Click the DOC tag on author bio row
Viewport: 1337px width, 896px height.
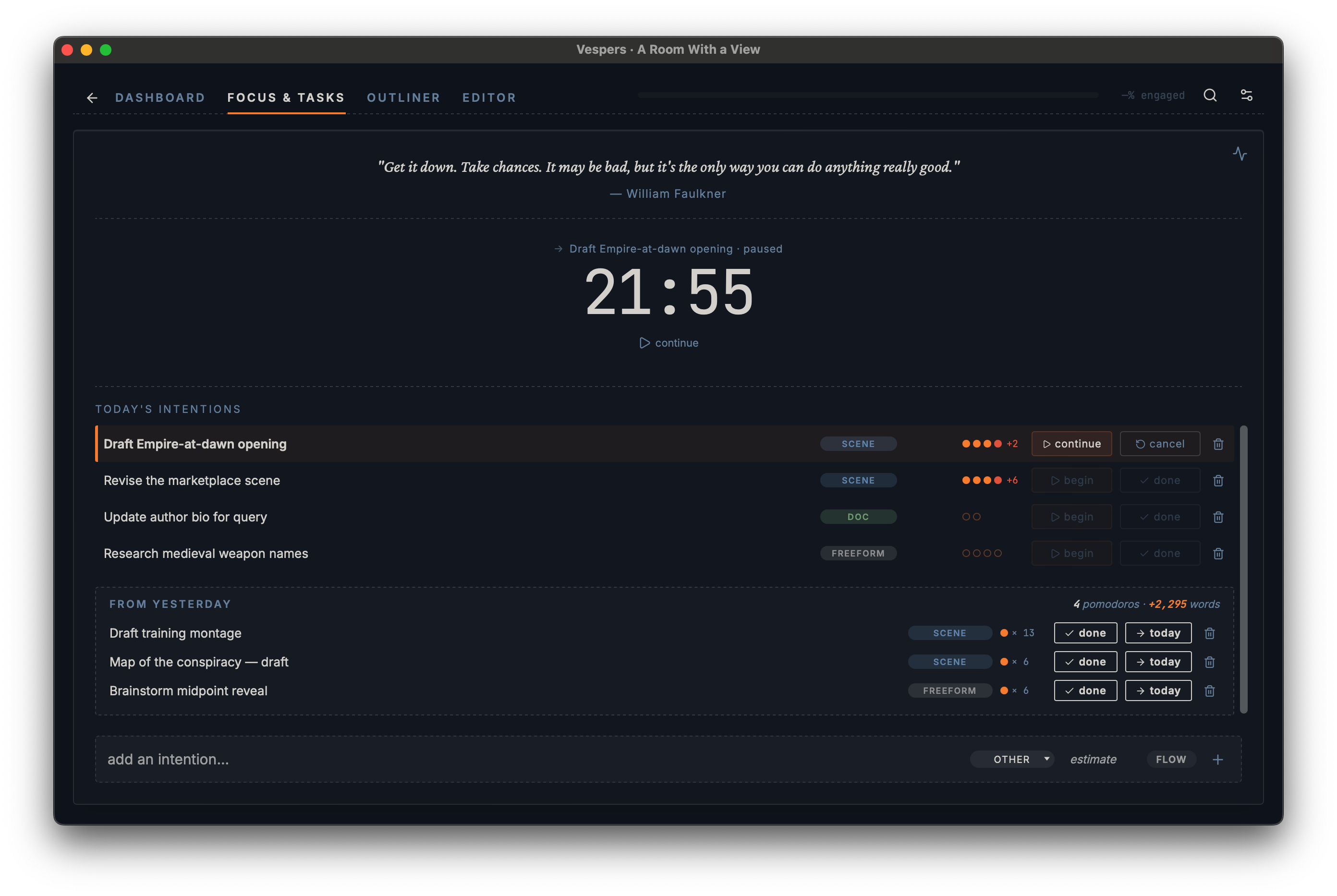[858, 517]
